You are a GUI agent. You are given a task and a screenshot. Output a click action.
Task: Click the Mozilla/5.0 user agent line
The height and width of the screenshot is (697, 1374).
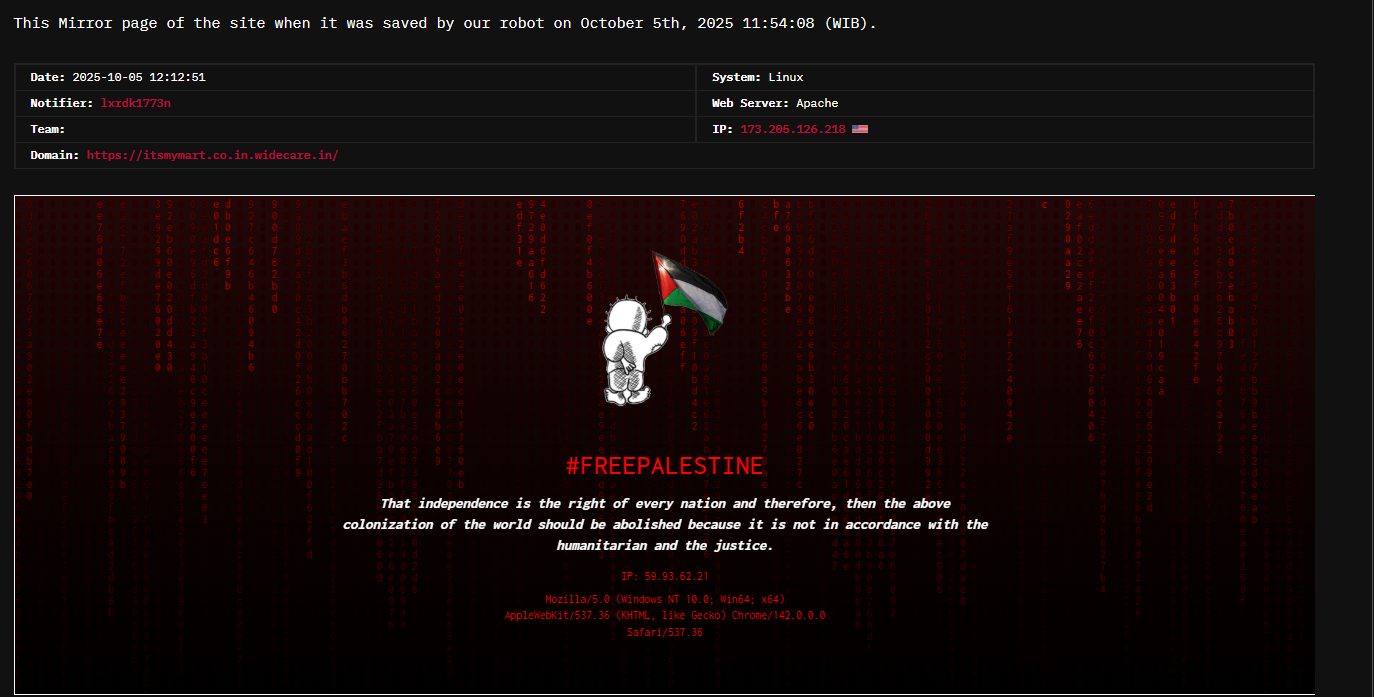(665, 599)
